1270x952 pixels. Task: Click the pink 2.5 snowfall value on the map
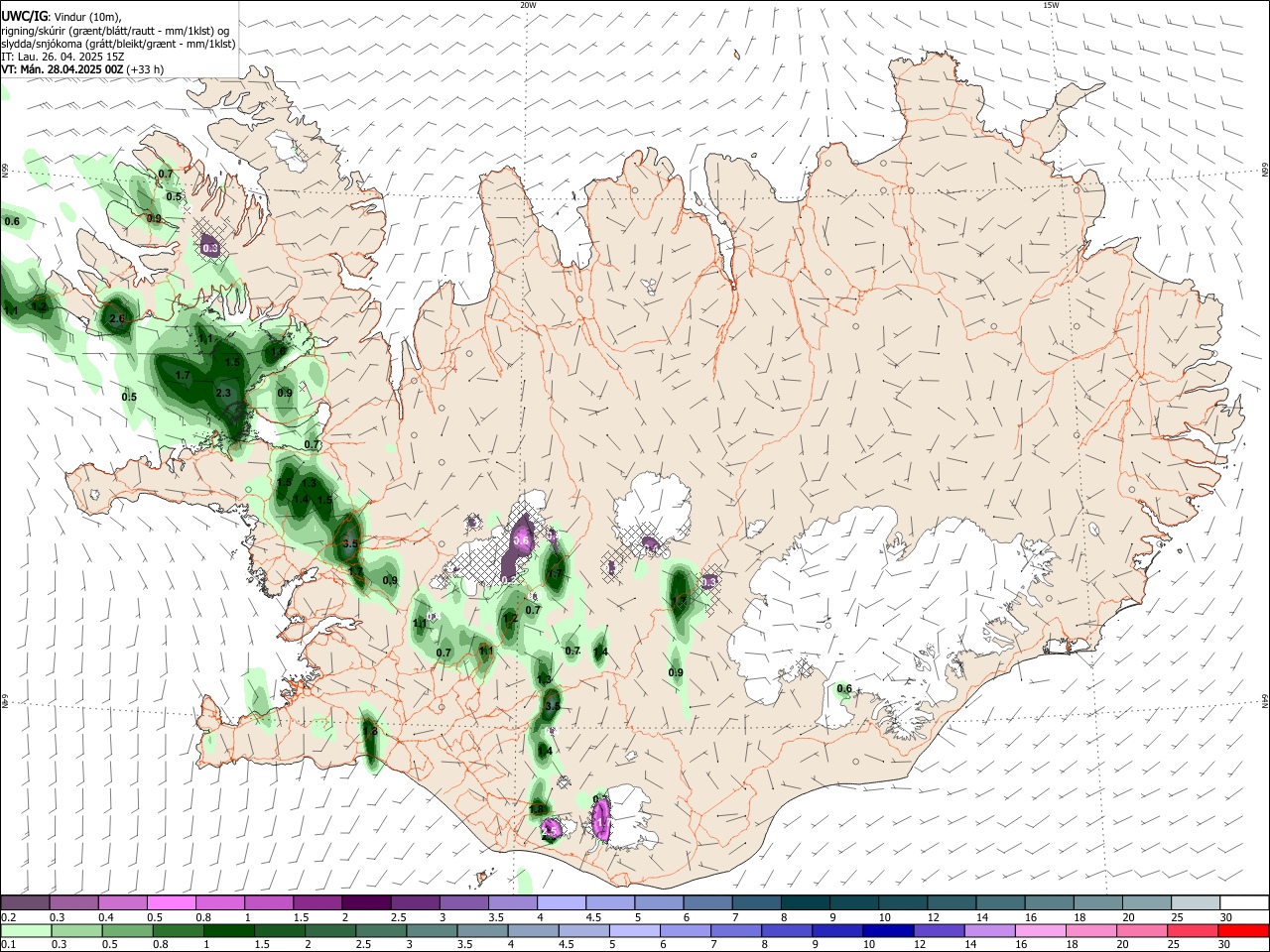tap(550, 829)
